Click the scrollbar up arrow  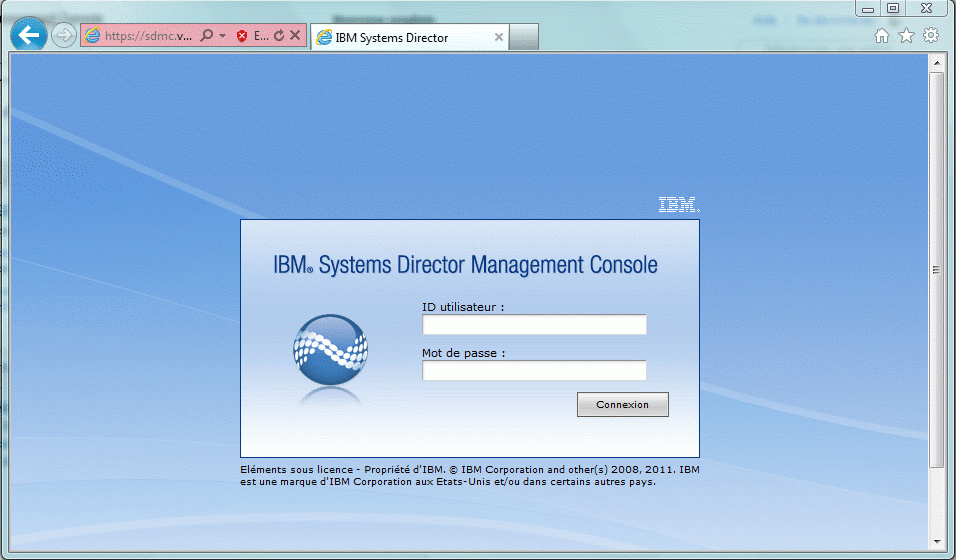point(936,63)
